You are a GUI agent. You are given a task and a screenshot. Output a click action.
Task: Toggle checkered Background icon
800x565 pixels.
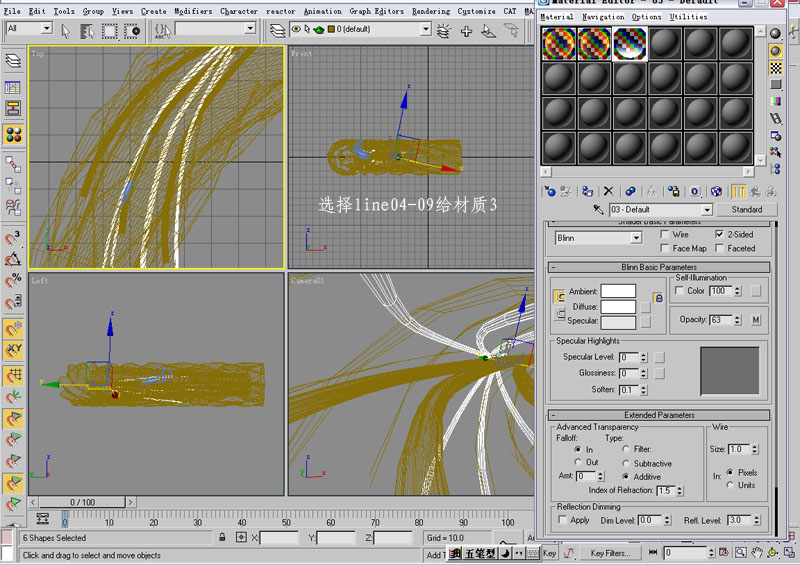776,68
